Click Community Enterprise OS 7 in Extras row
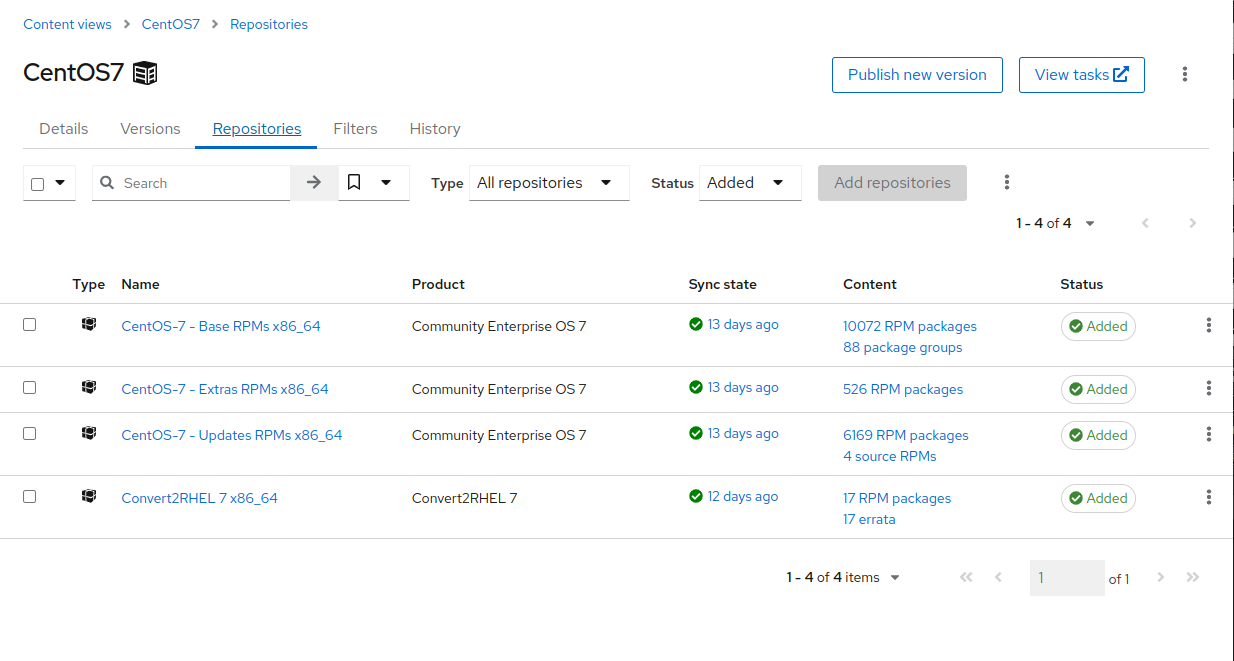Viewport: 1234px width, 661px height. 499,389
